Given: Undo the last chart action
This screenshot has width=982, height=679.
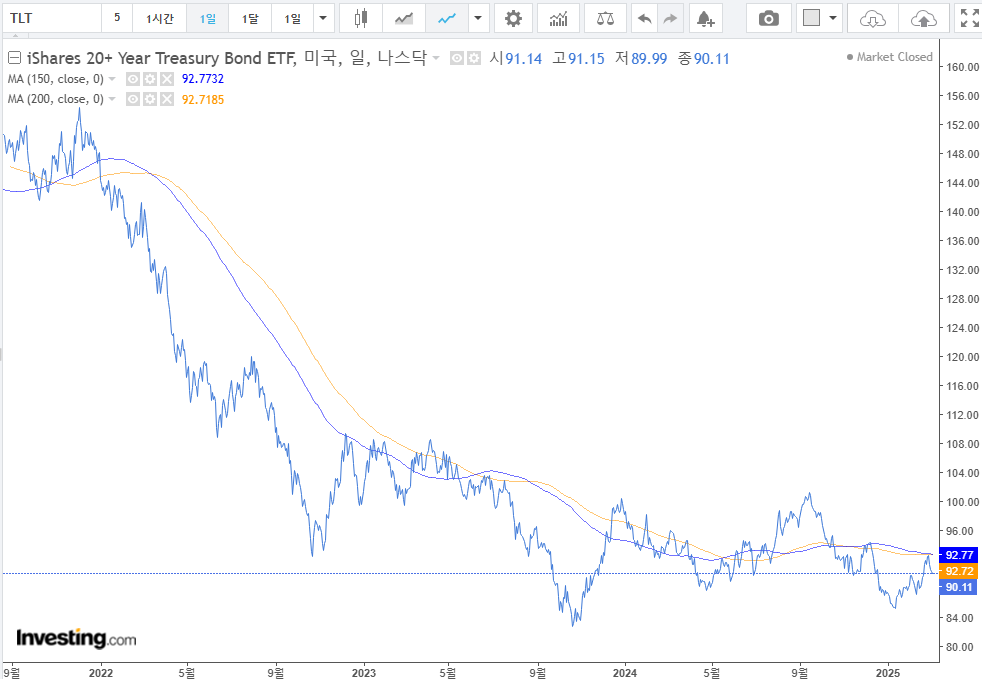Looking at the screenshot, I should pos(644,18).
